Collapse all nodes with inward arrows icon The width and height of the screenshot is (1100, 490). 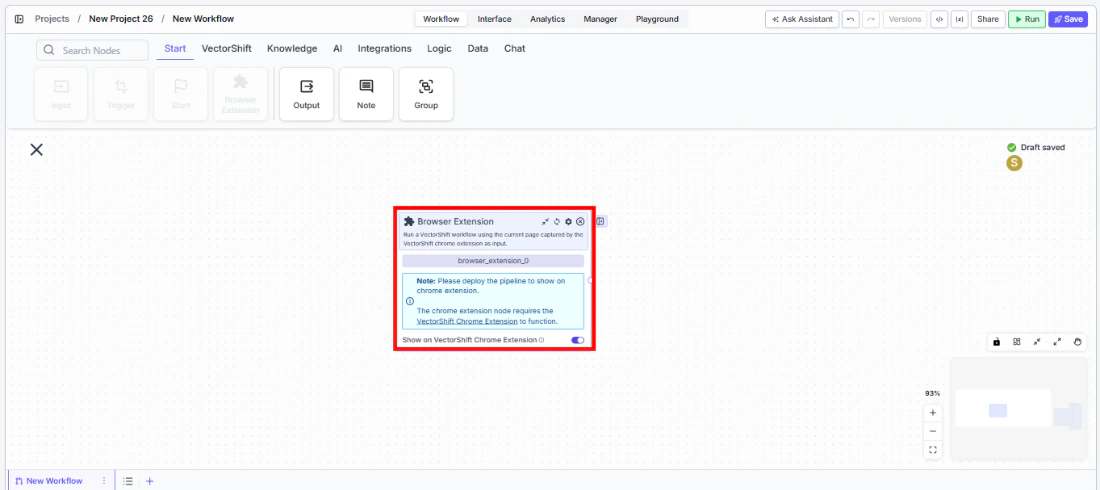point(1037,342)
